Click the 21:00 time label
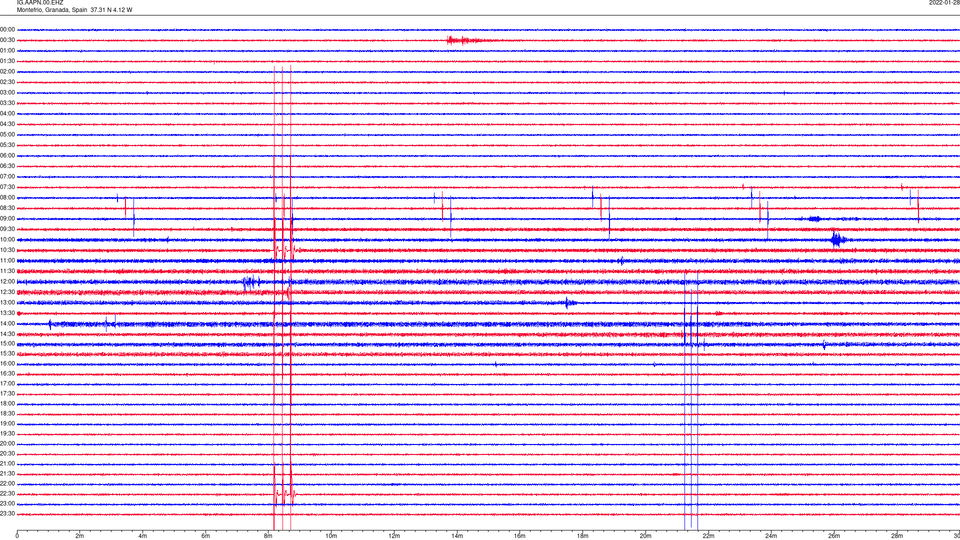 7,463
